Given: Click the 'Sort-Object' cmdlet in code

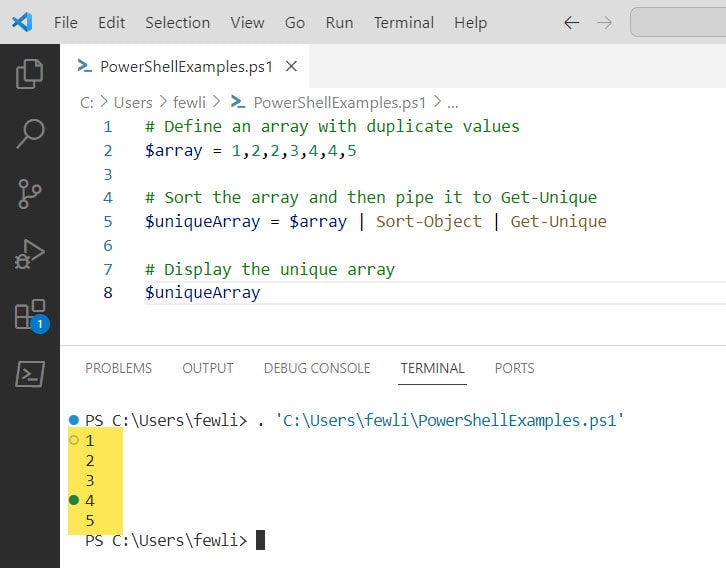Looking at the screenshot, I should click(428, 221).
